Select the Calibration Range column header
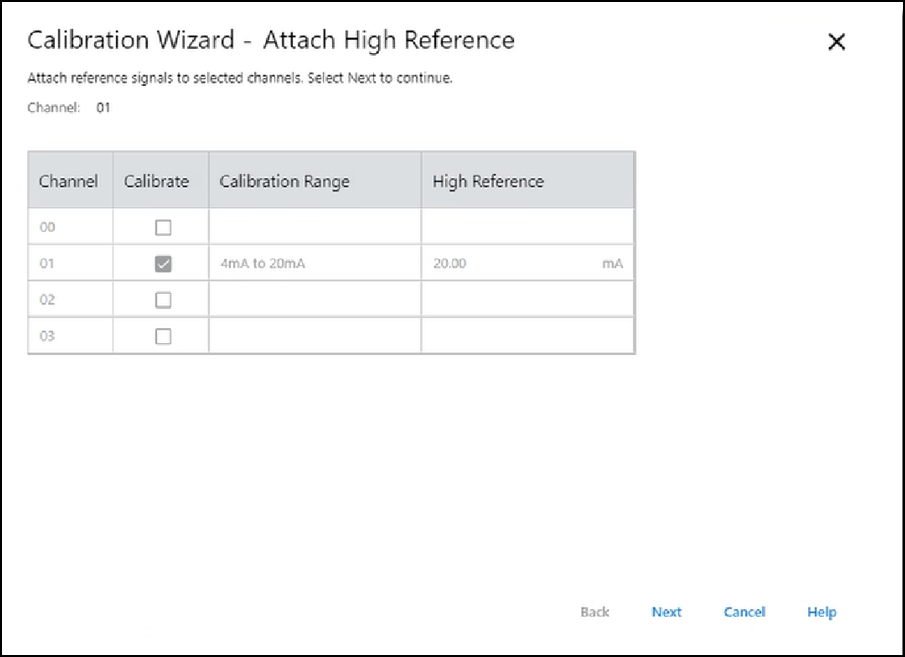 pyautogui.click(x=284, y=181)
